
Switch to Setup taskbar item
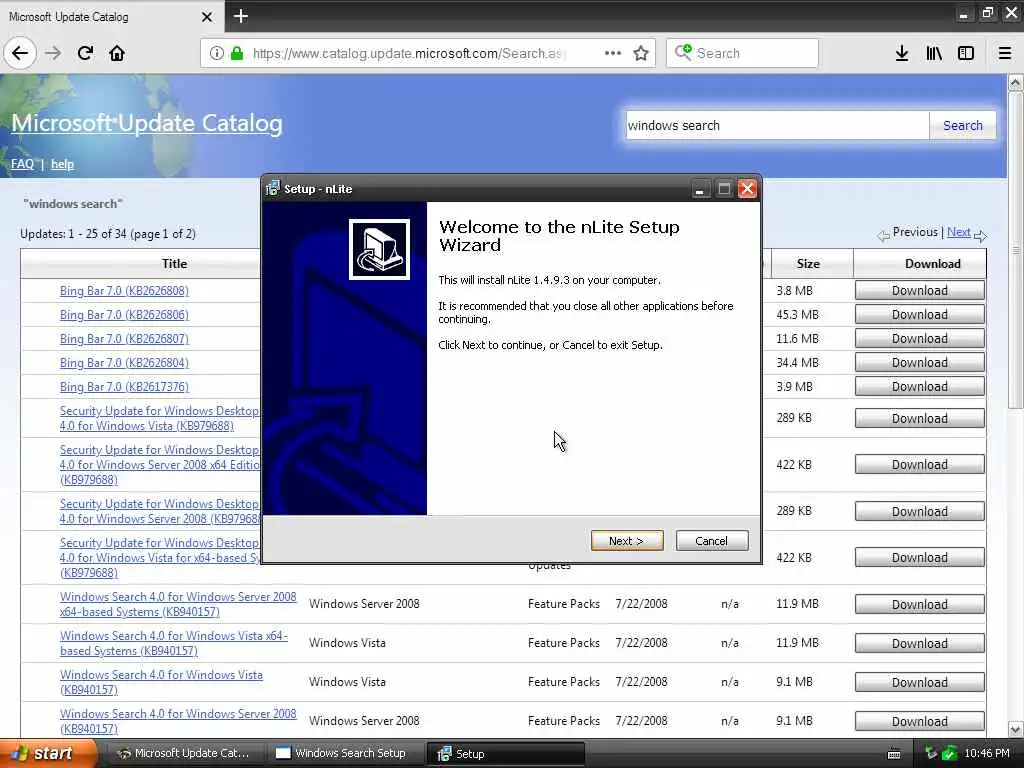(x=505, y=754)
